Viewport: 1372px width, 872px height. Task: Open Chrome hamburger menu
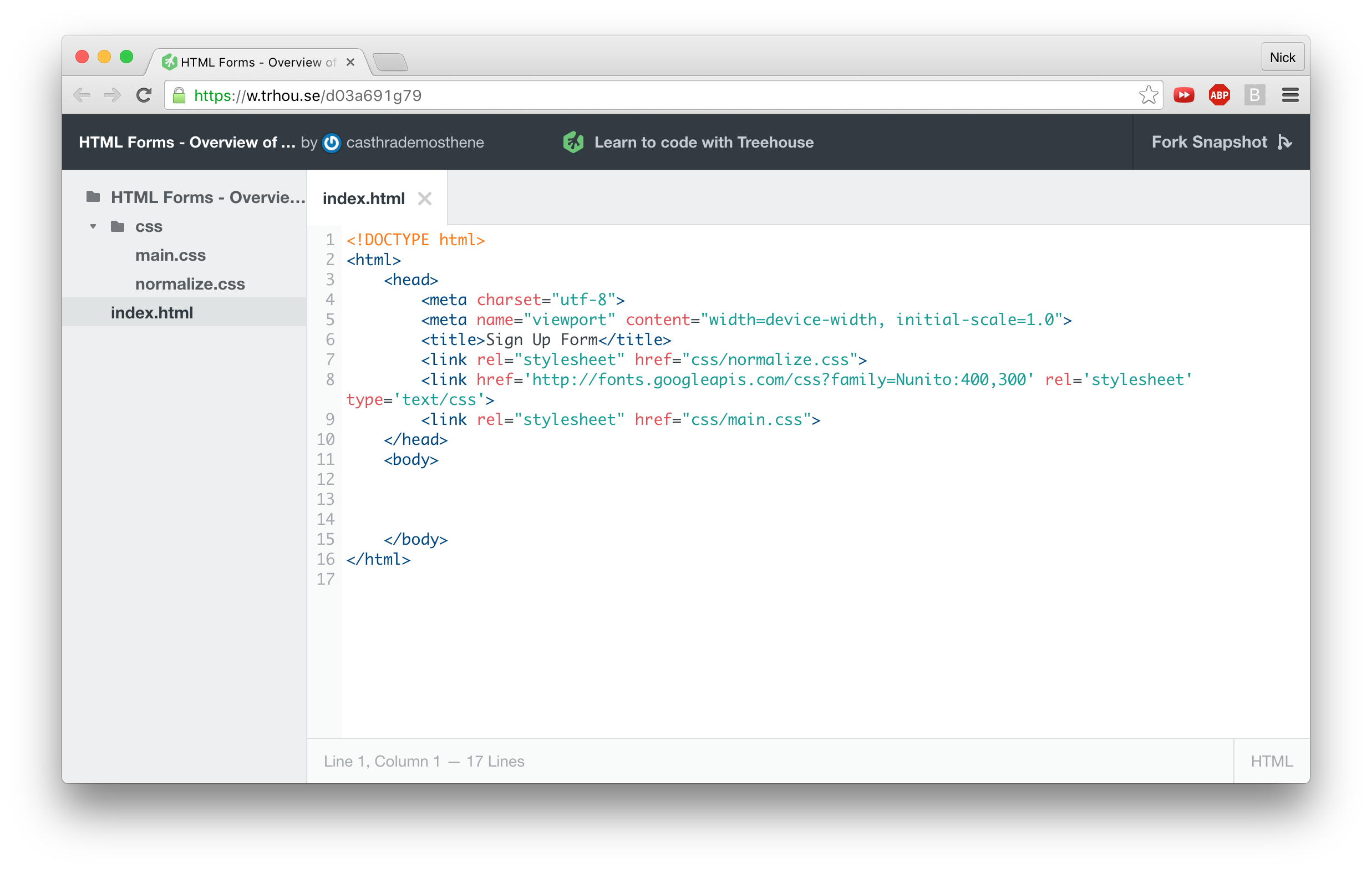1290,95
